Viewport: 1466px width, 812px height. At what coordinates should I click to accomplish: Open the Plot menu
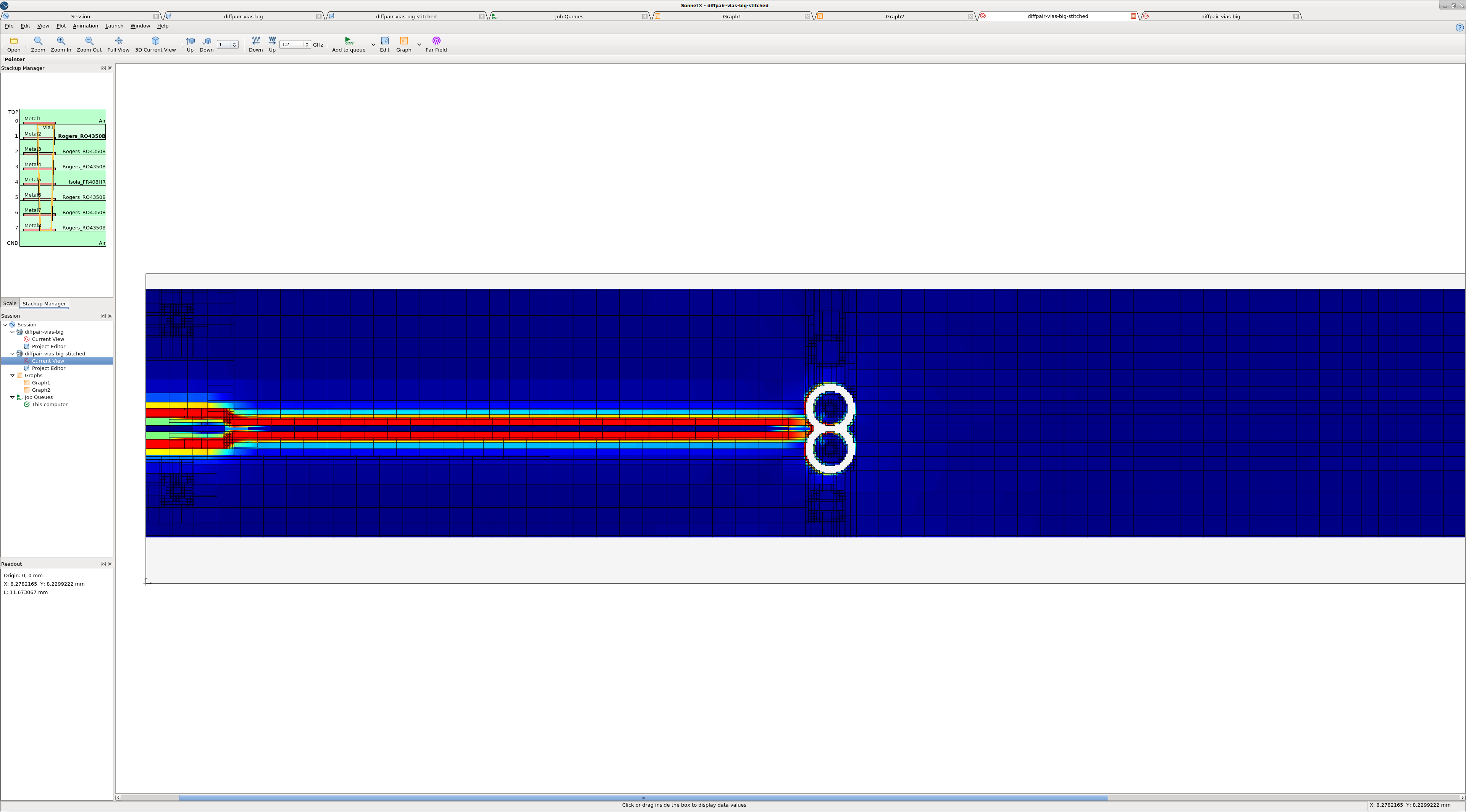click(x=61, y=26)
